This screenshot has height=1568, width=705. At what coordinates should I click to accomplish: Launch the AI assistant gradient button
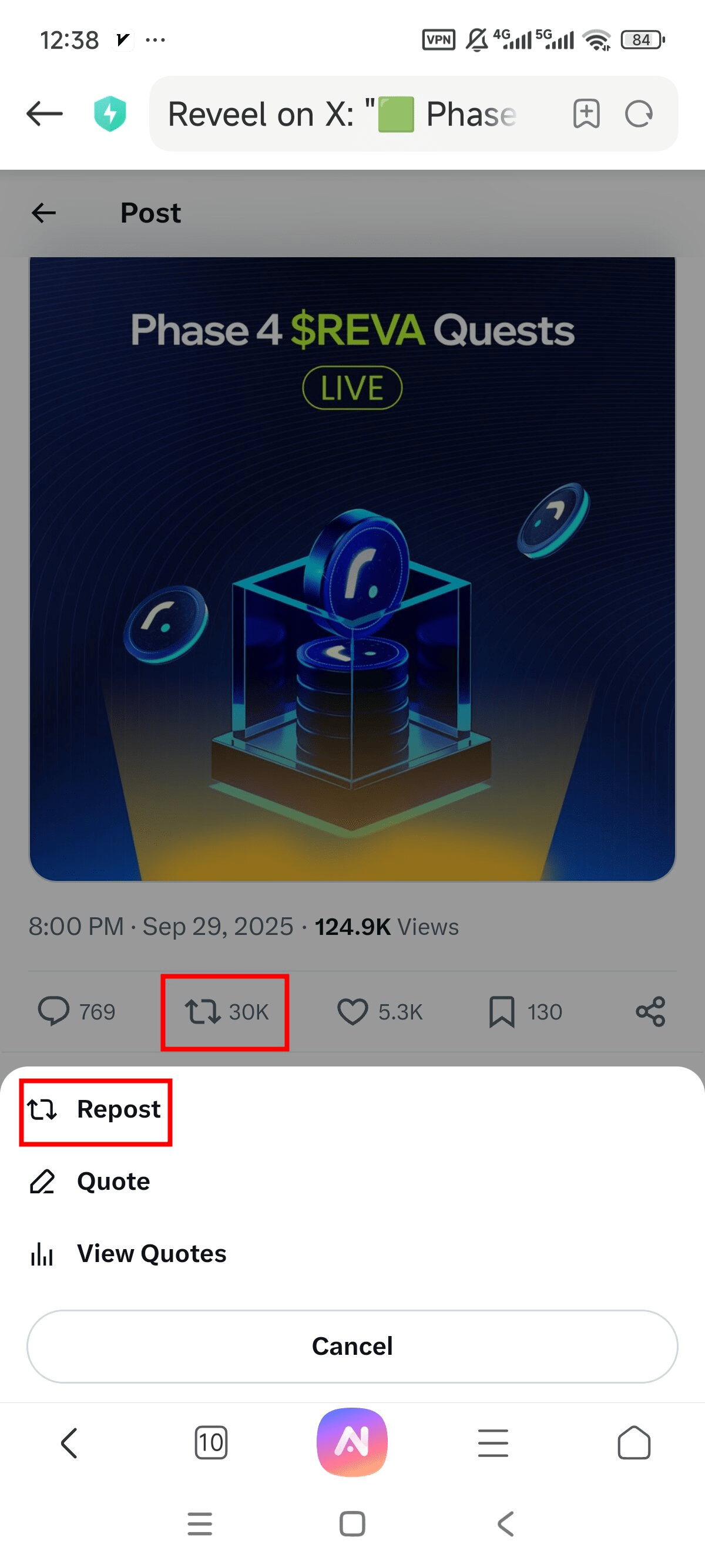pyautogui.click(x=352, y=1442)
